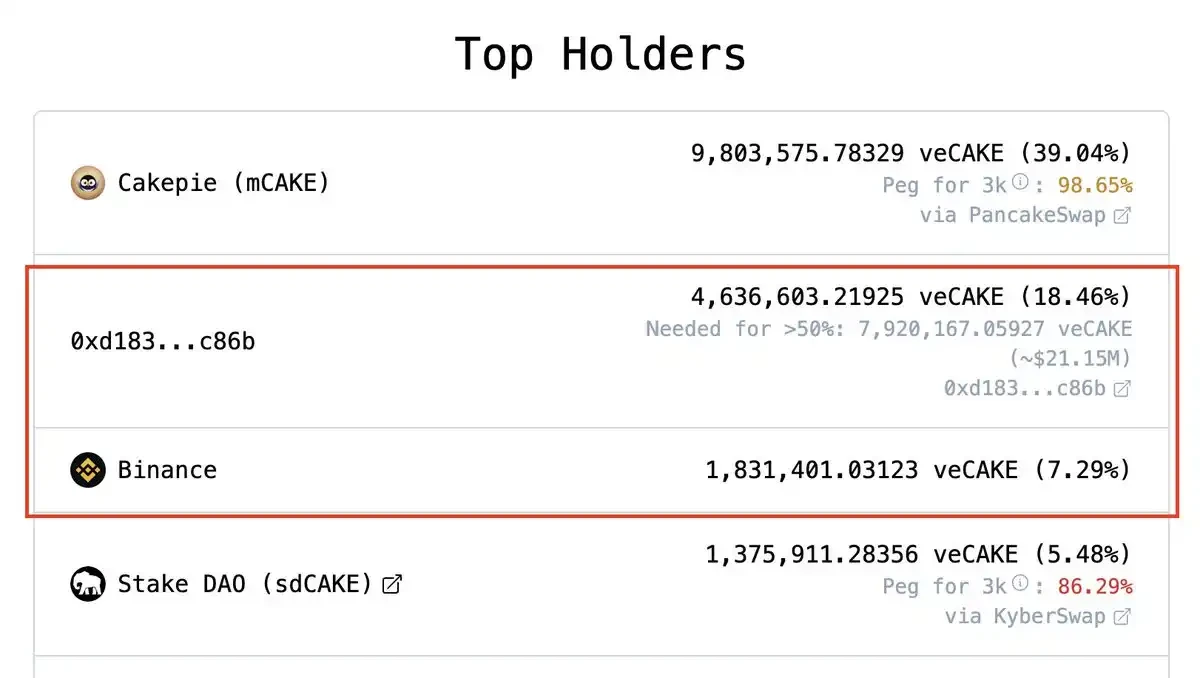Click the Binance logo icon
The height and width of the screenshot is (678, 1200).
[88, 470]
